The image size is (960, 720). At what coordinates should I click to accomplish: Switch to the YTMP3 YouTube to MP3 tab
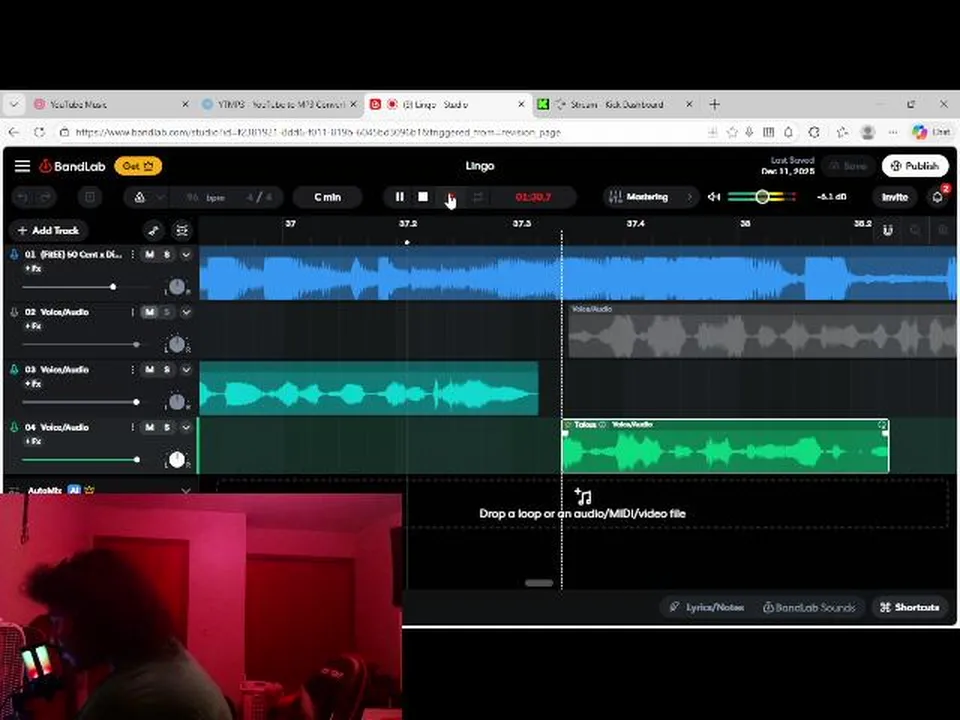(279, 105)
